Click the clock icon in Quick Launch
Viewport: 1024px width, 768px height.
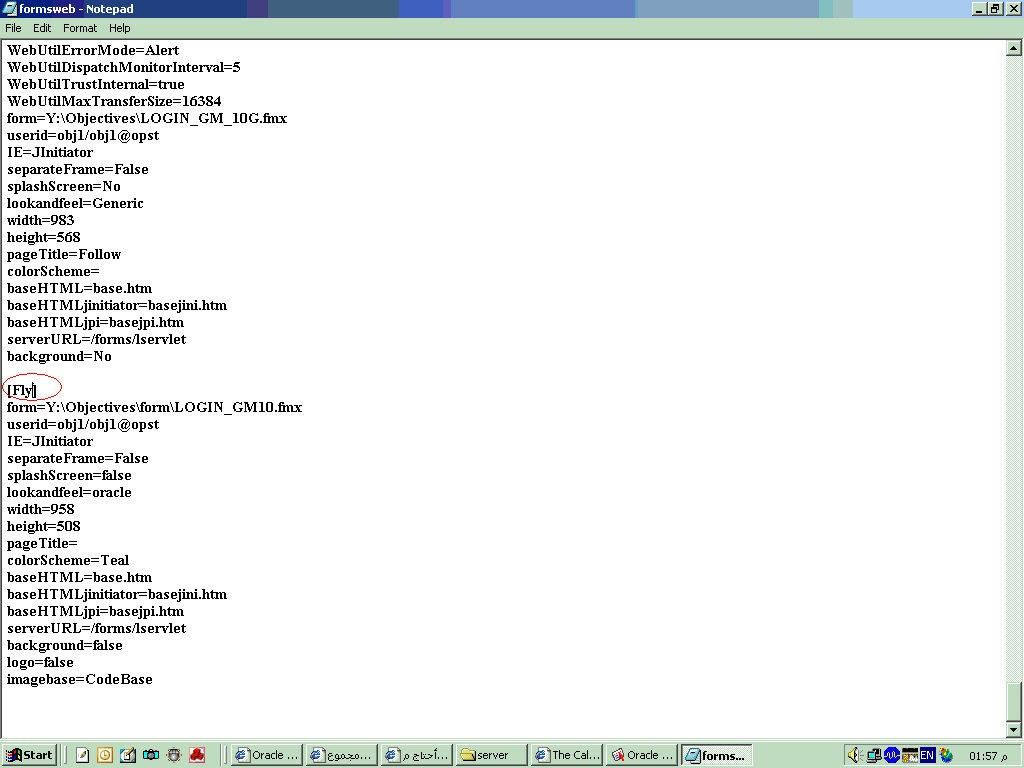tap(105, 755)
